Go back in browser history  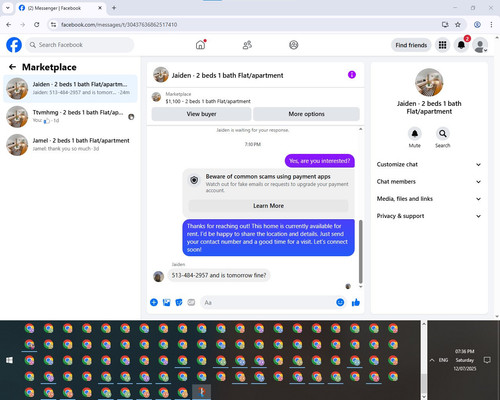(9, 24)
